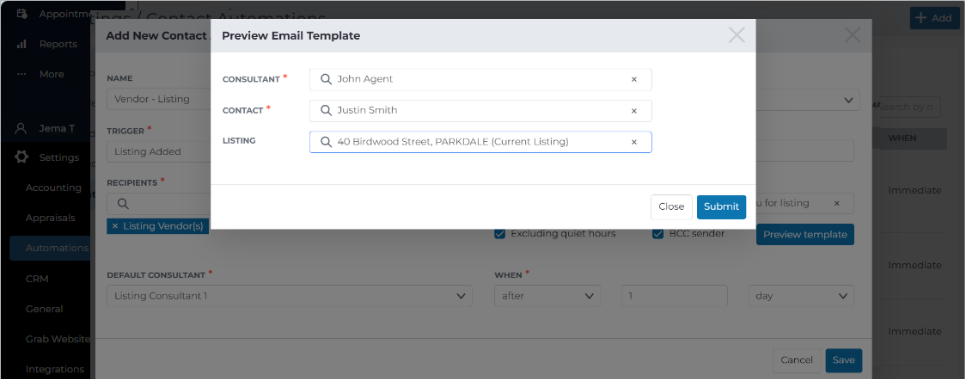Toggle the Excluding quiet hours checkbox

(500, 234)
